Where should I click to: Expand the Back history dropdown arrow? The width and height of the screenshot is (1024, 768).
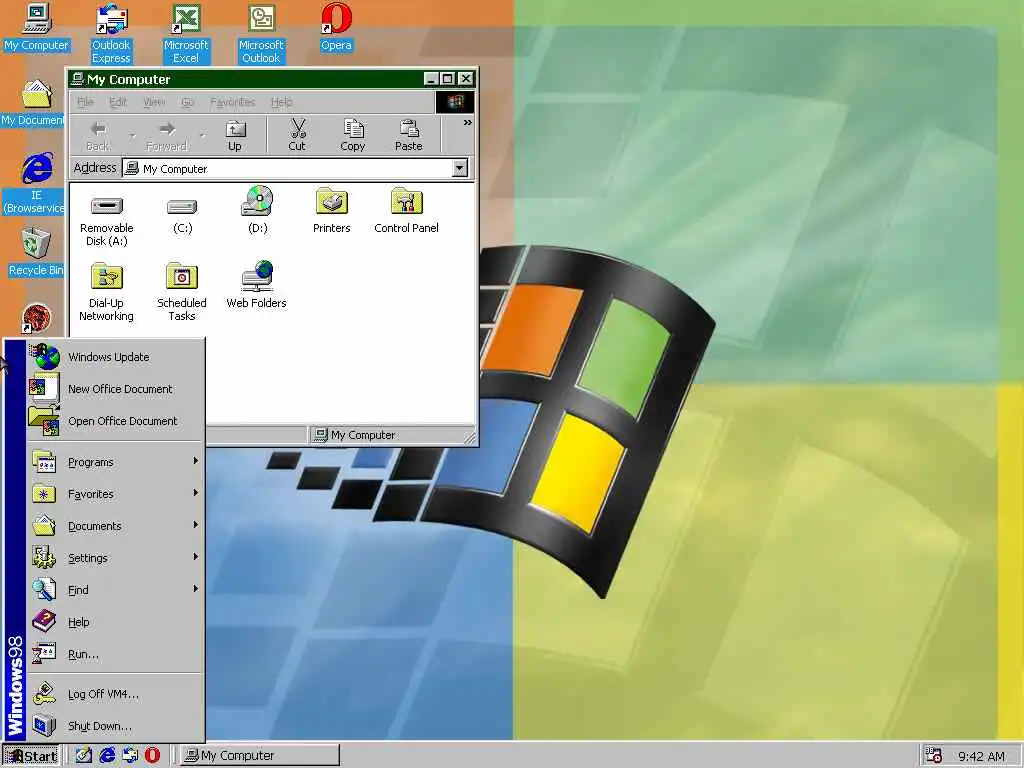[133, 136]
